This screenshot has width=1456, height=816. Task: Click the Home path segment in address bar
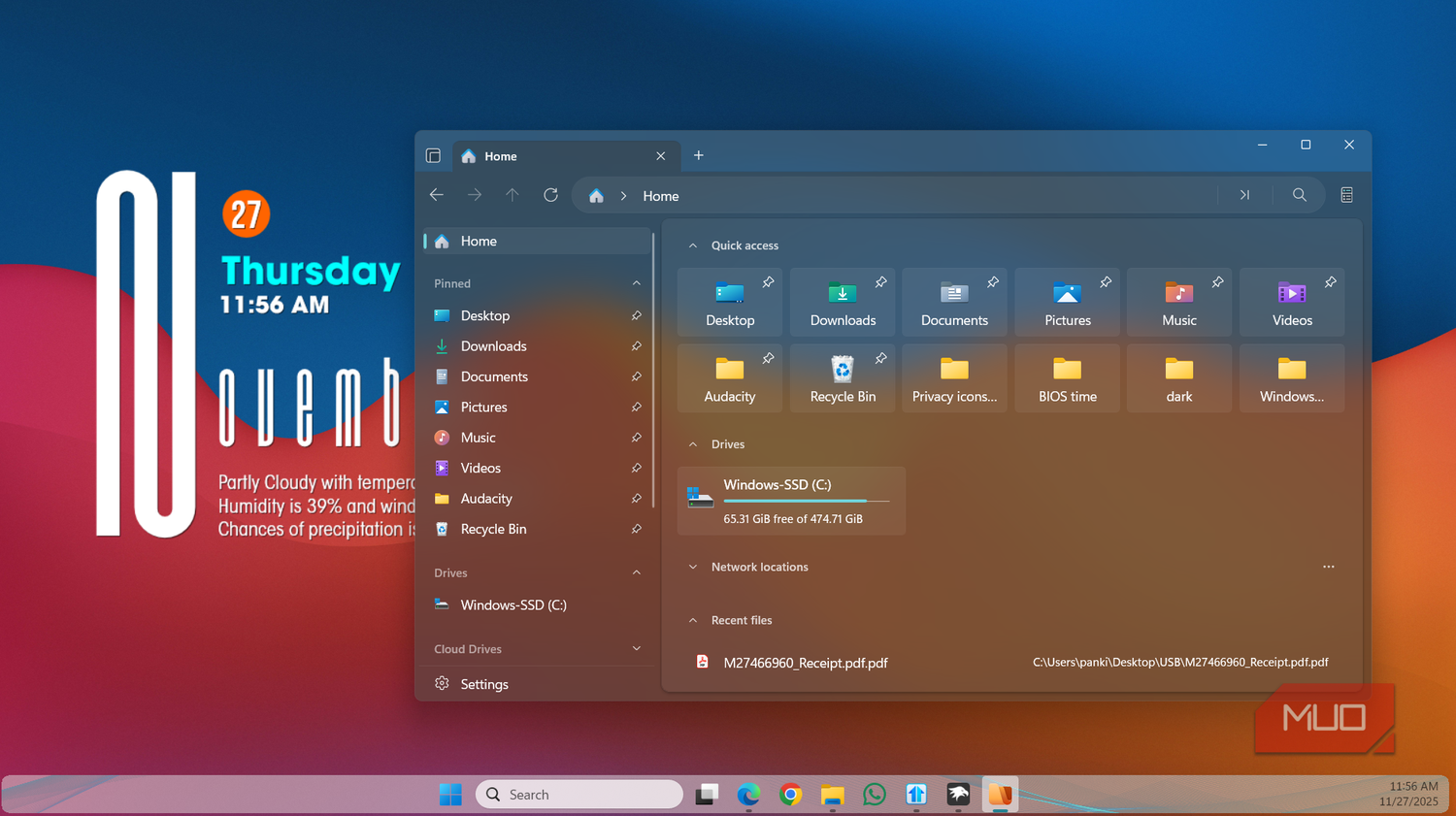(661, 196)
